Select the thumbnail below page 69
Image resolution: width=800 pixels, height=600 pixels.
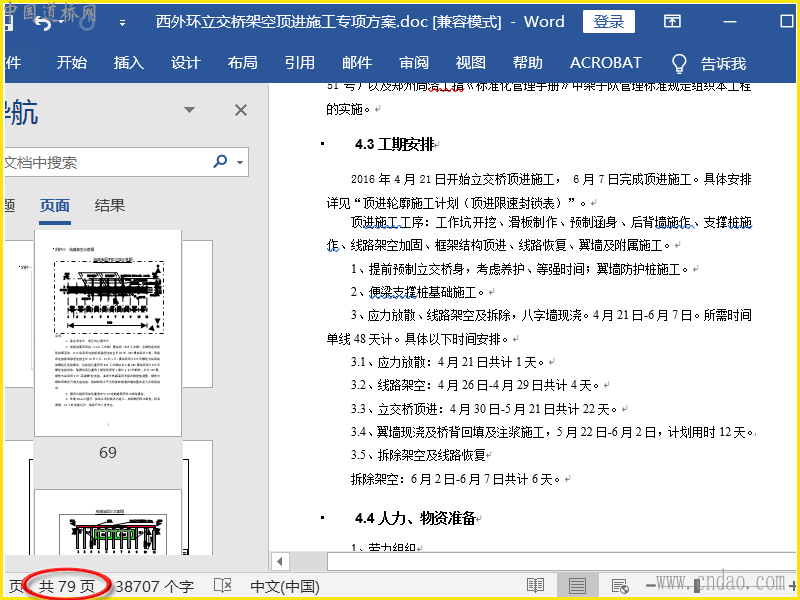tap(108, 522)
